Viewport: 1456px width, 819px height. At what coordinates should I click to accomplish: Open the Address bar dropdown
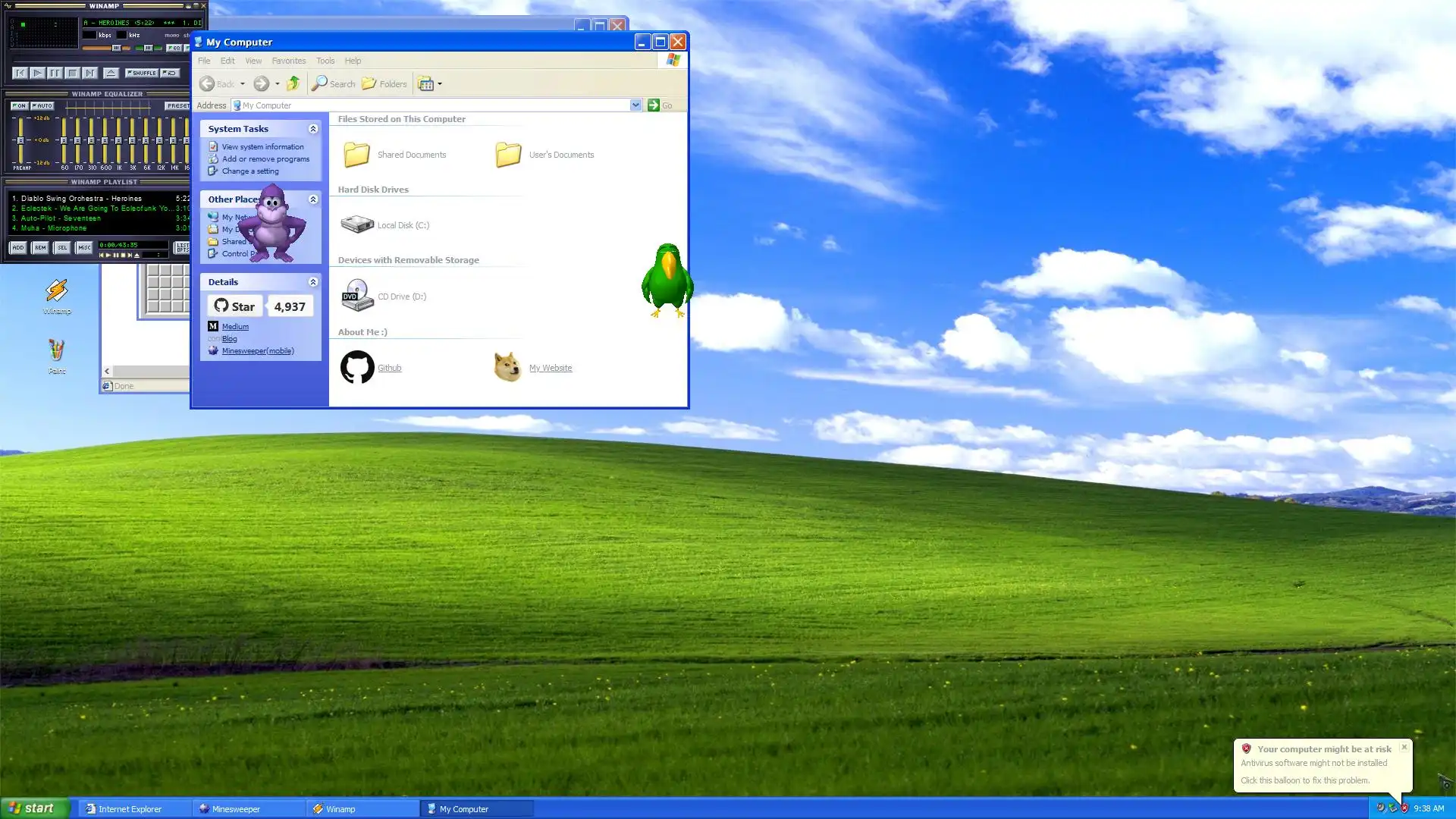[x=635, y=105]
